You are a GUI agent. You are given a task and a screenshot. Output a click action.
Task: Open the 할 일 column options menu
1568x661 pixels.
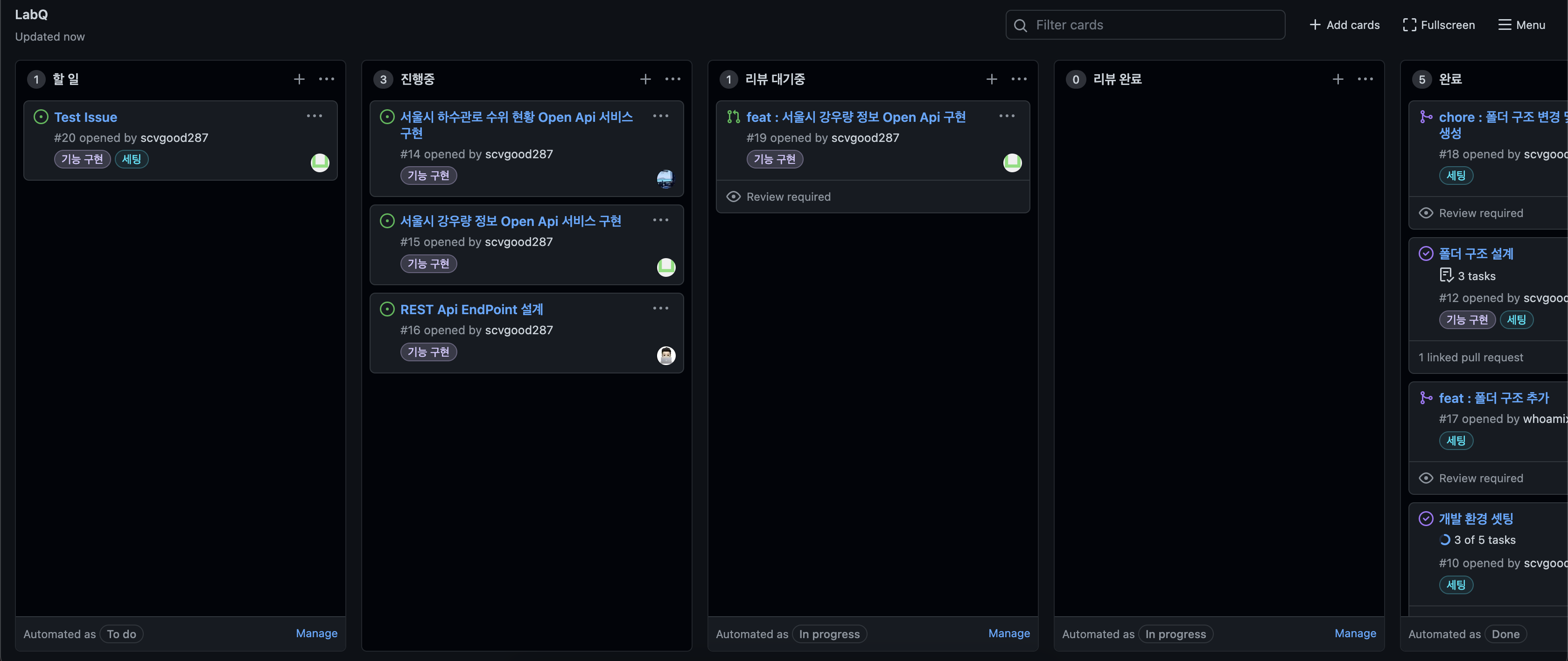pos(327,79)
